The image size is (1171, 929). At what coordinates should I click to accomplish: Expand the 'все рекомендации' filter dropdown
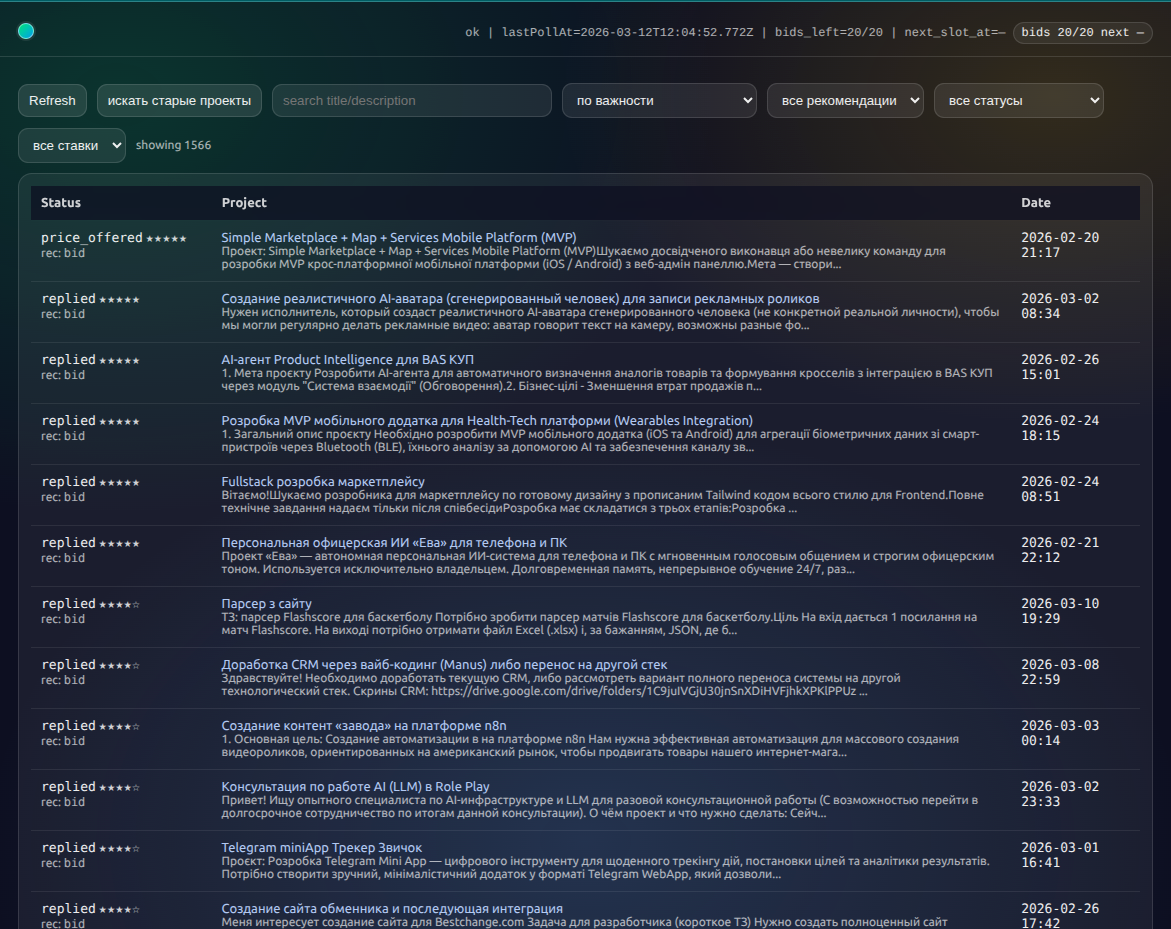845,101
